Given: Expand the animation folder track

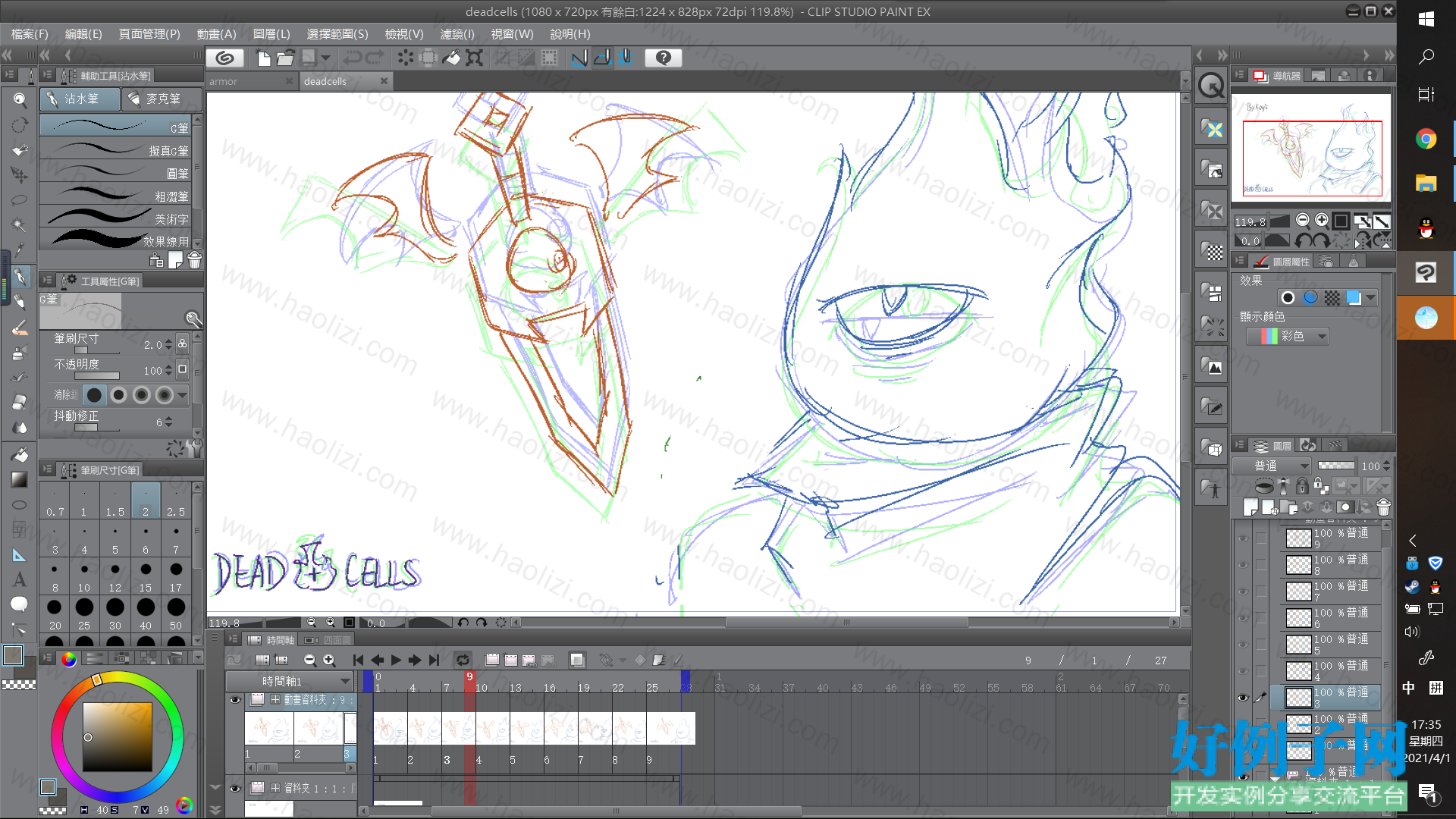Looking at the screenshot, I should click(275, 700).
